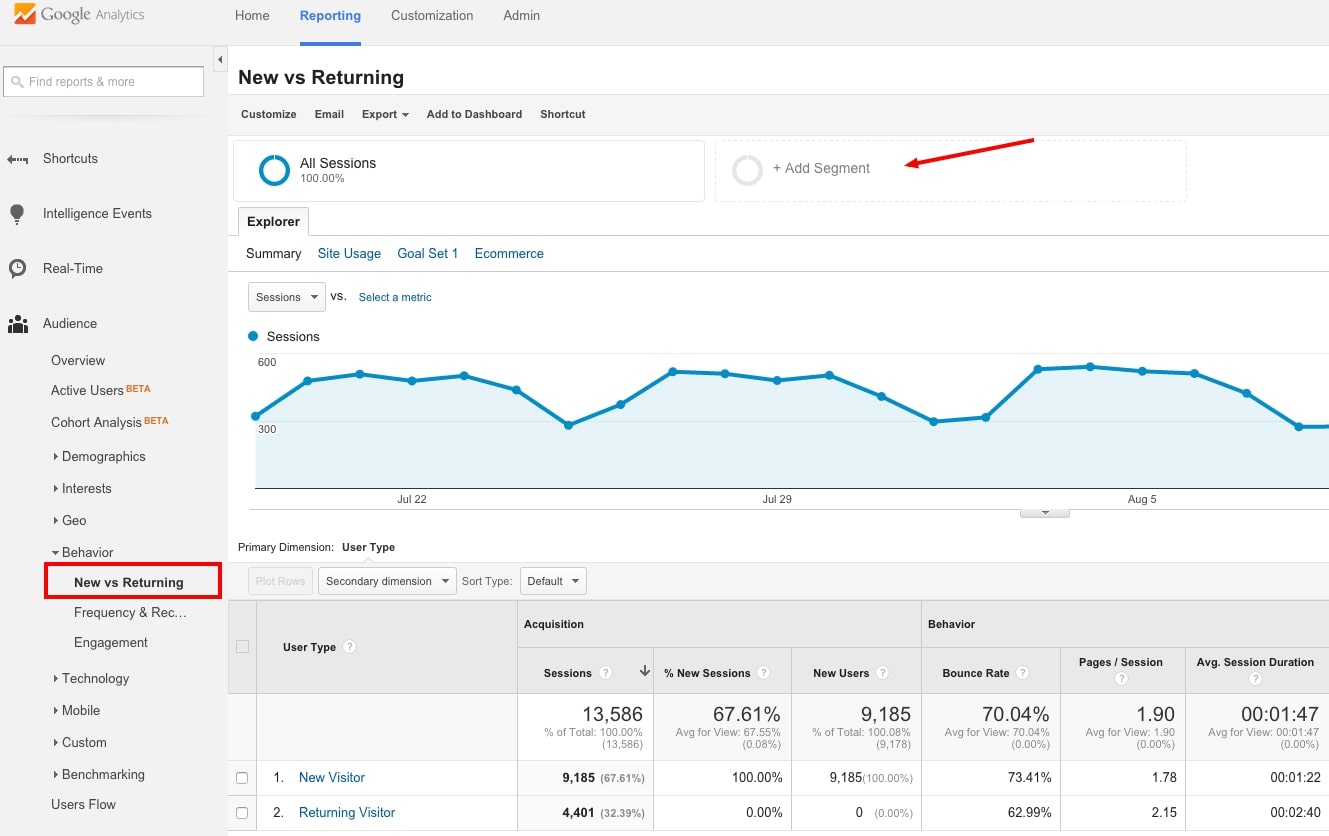The image size is (1329, 836).
Task: Expand the Benchmarking section in sidebar
Action: tap(98, 775)
